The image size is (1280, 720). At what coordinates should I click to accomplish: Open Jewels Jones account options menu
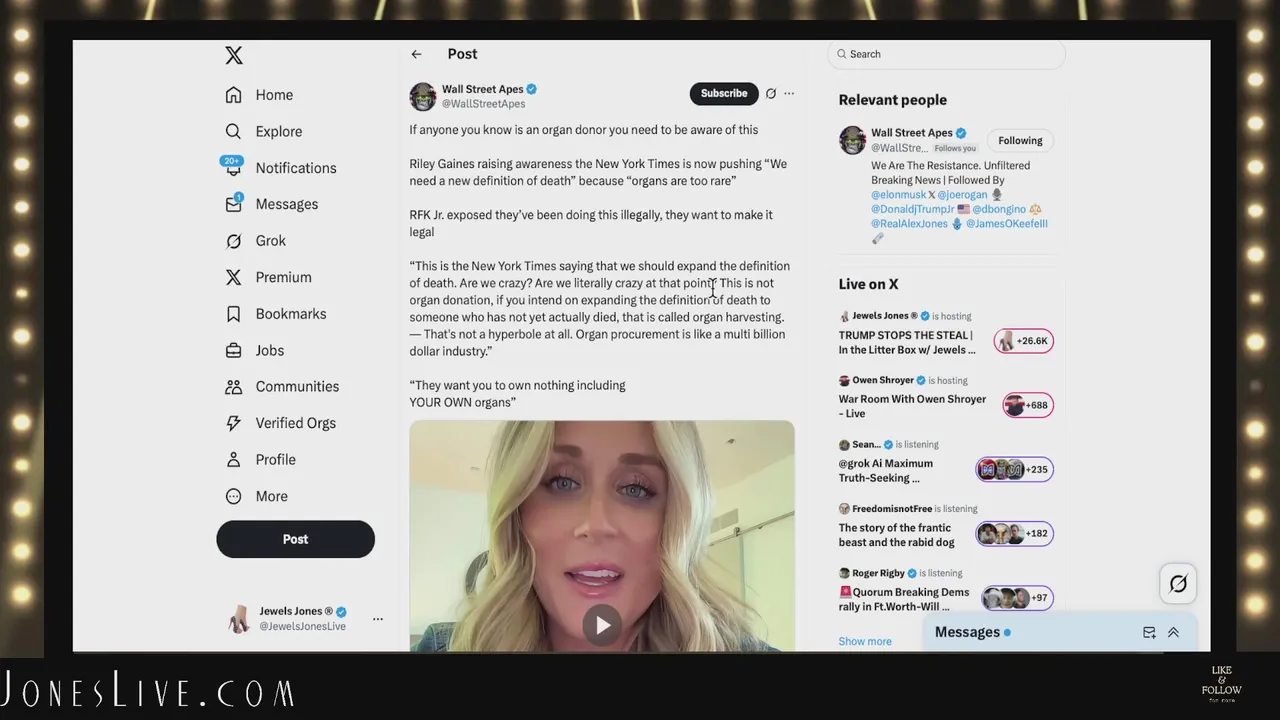coord(377,619)
